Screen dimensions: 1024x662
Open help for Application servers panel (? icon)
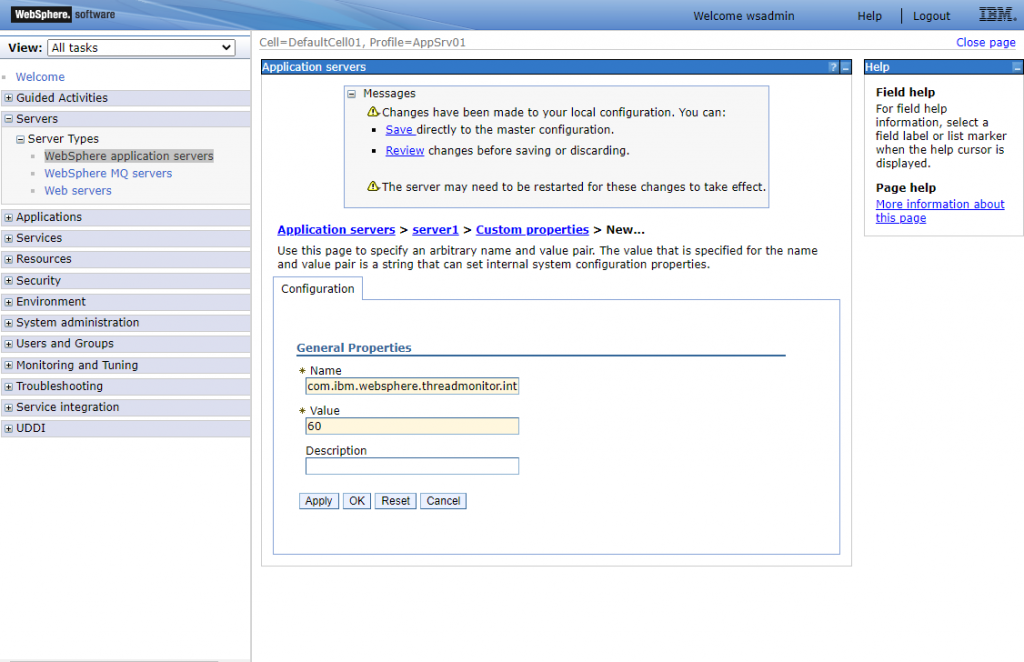tap(833, 67)
